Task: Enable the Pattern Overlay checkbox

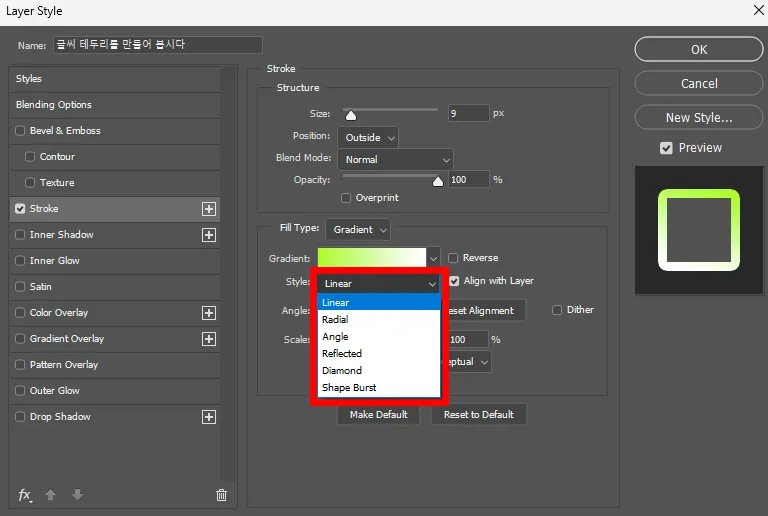Action: (20, 364)
